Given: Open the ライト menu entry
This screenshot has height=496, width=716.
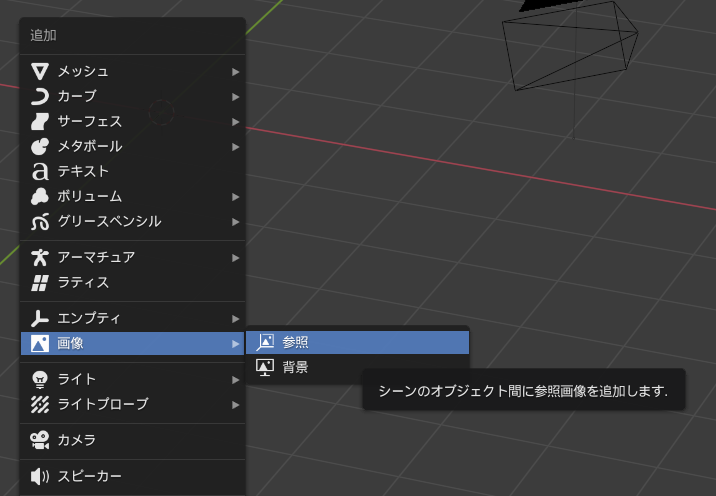Looking at the screenshot, I should [x=132, y=379].
